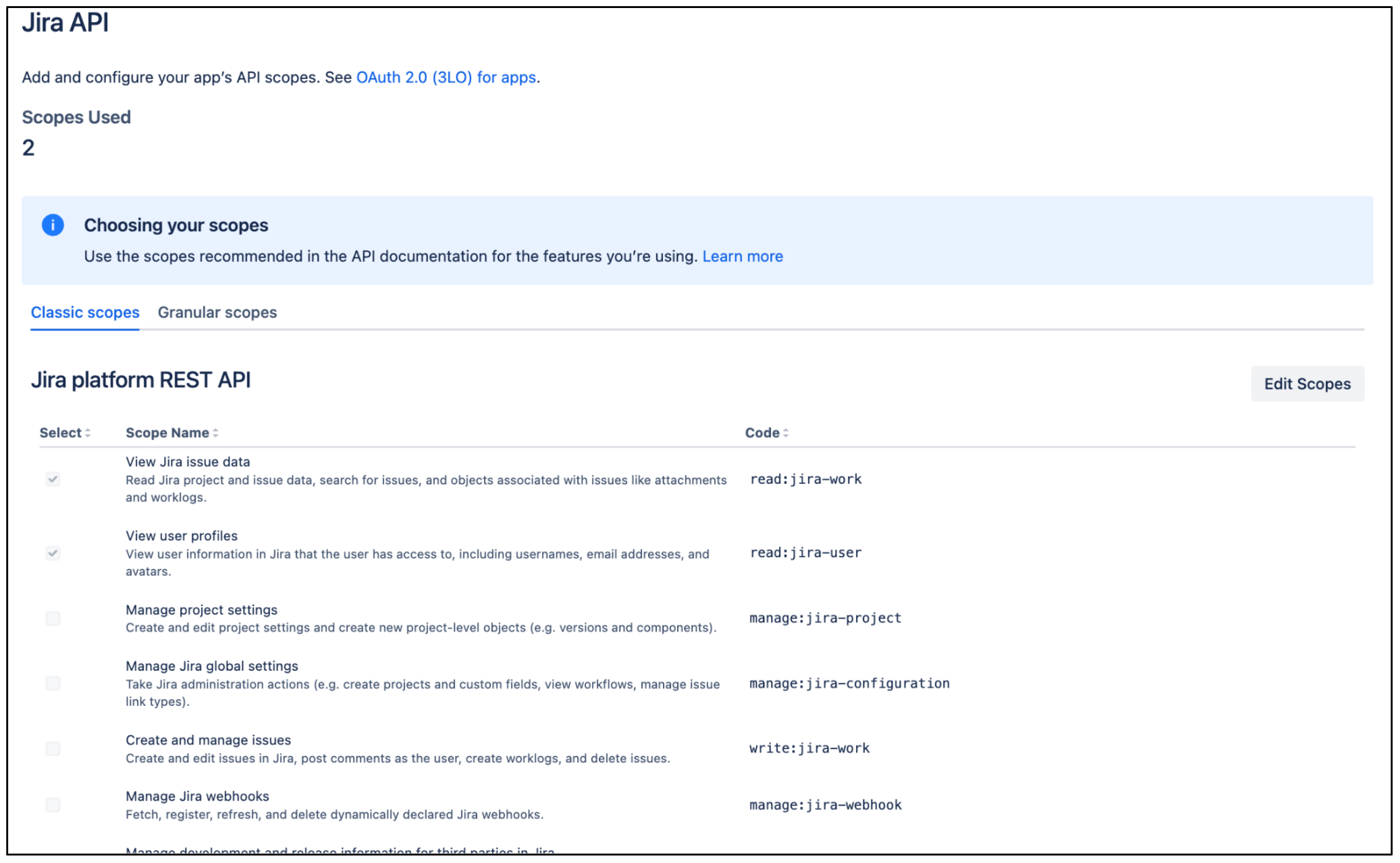Select the write:jira-work code text
Image resolution: width=1400 pixels, height=863 pixels.
[x=809, y=748]
